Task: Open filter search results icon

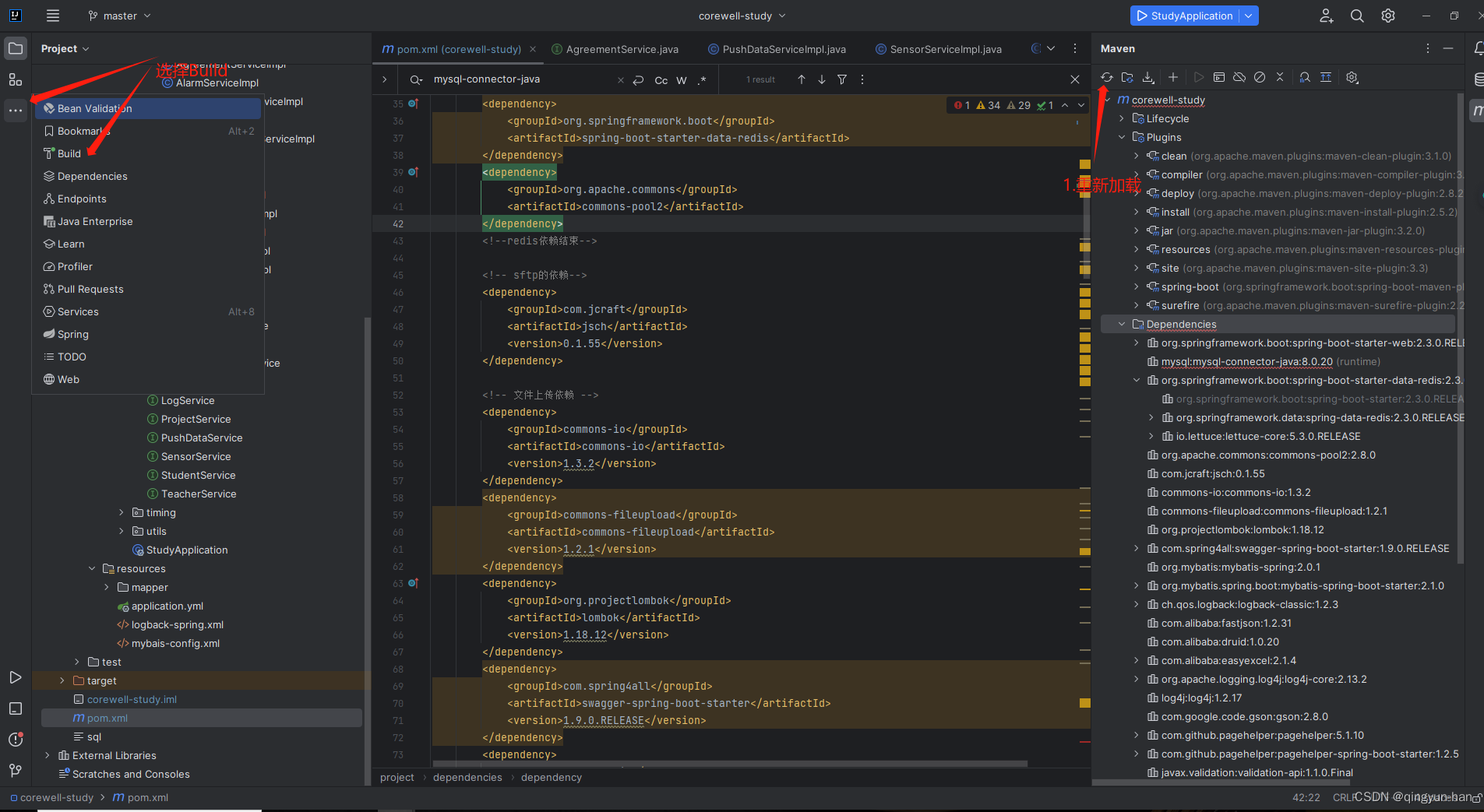Action: (842, 79)
